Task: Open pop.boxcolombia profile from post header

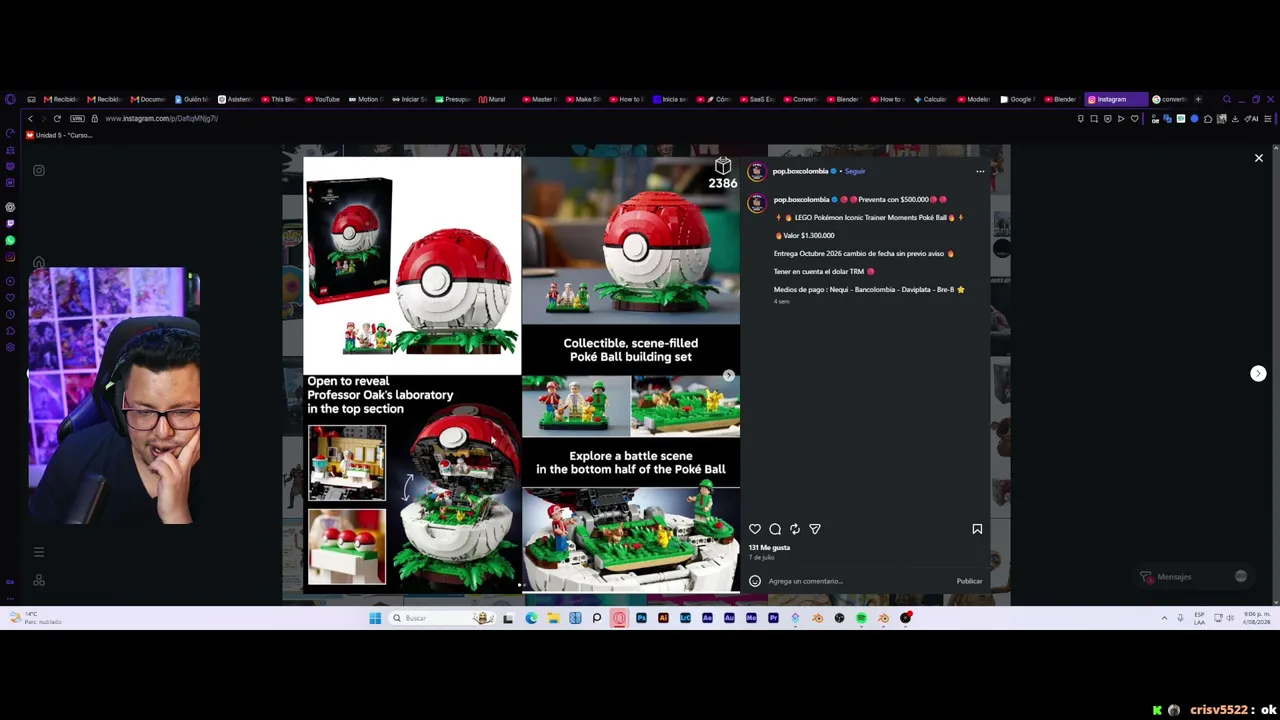Action: [800, 171]
